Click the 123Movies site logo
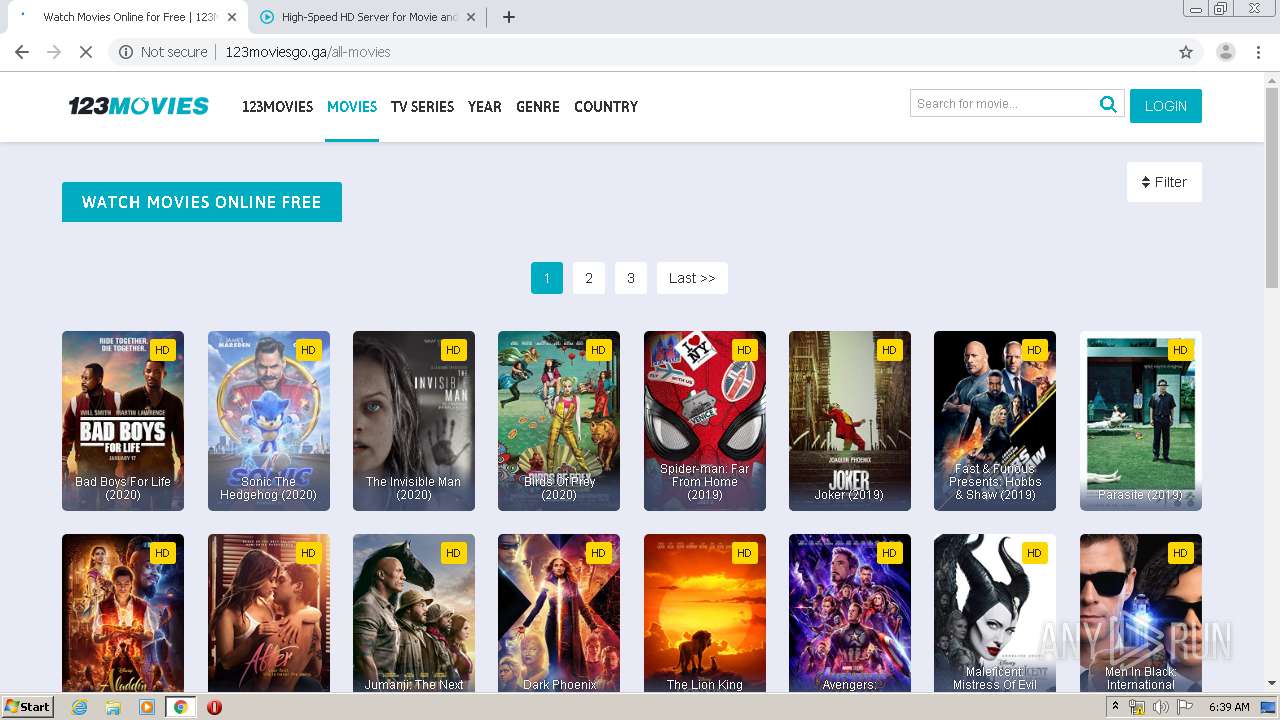This screenshot has width=1280, height=720. point(138,106)
